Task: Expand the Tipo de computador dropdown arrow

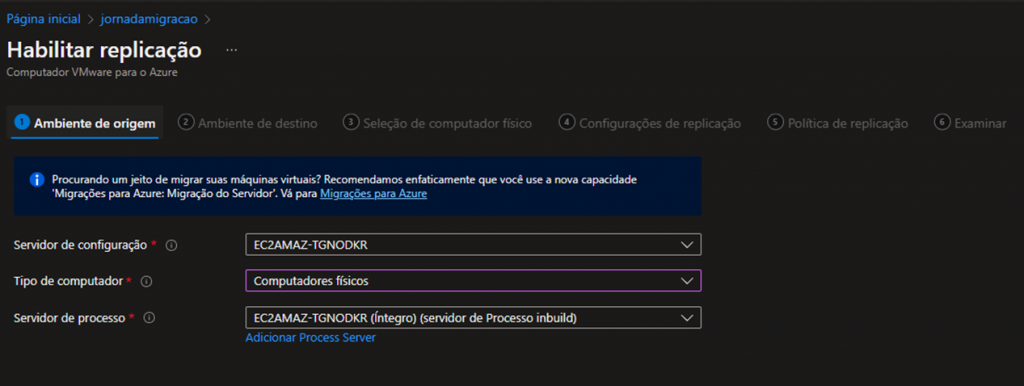Action: 686,281
